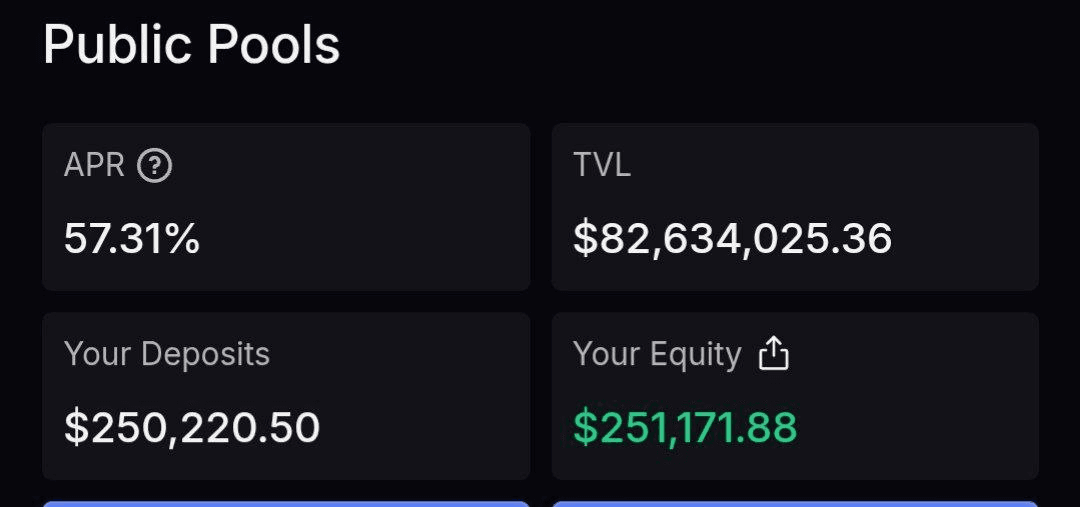Click the blue button below Your Deposits

tap(286, 504)
